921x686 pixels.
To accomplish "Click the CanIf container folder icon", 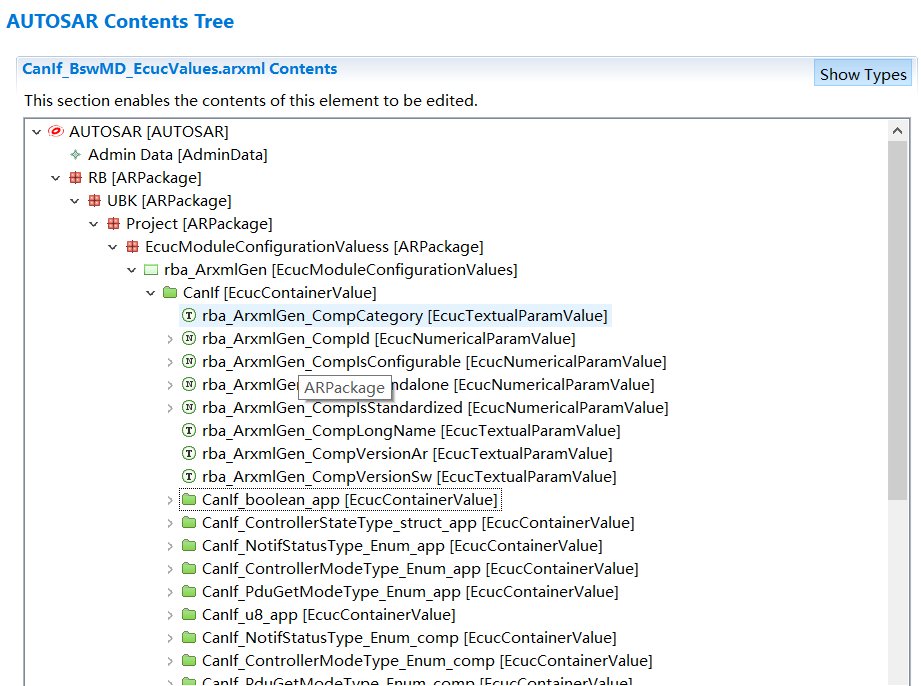I will pos(170,293).
